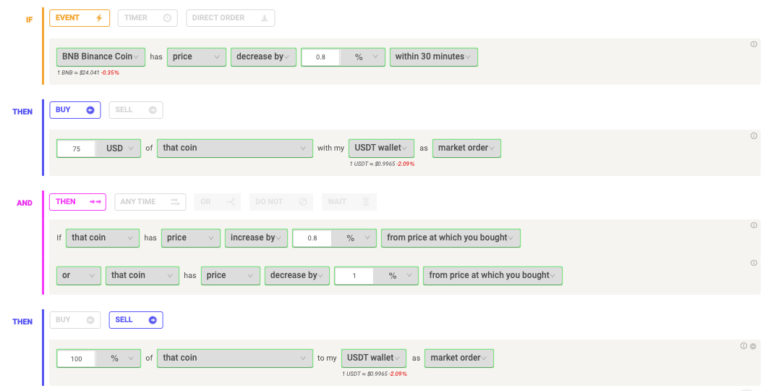This screenshot has width=768, height=391.
Task: Click the info icon on the sell order row
Action: (x=744, y=346)
